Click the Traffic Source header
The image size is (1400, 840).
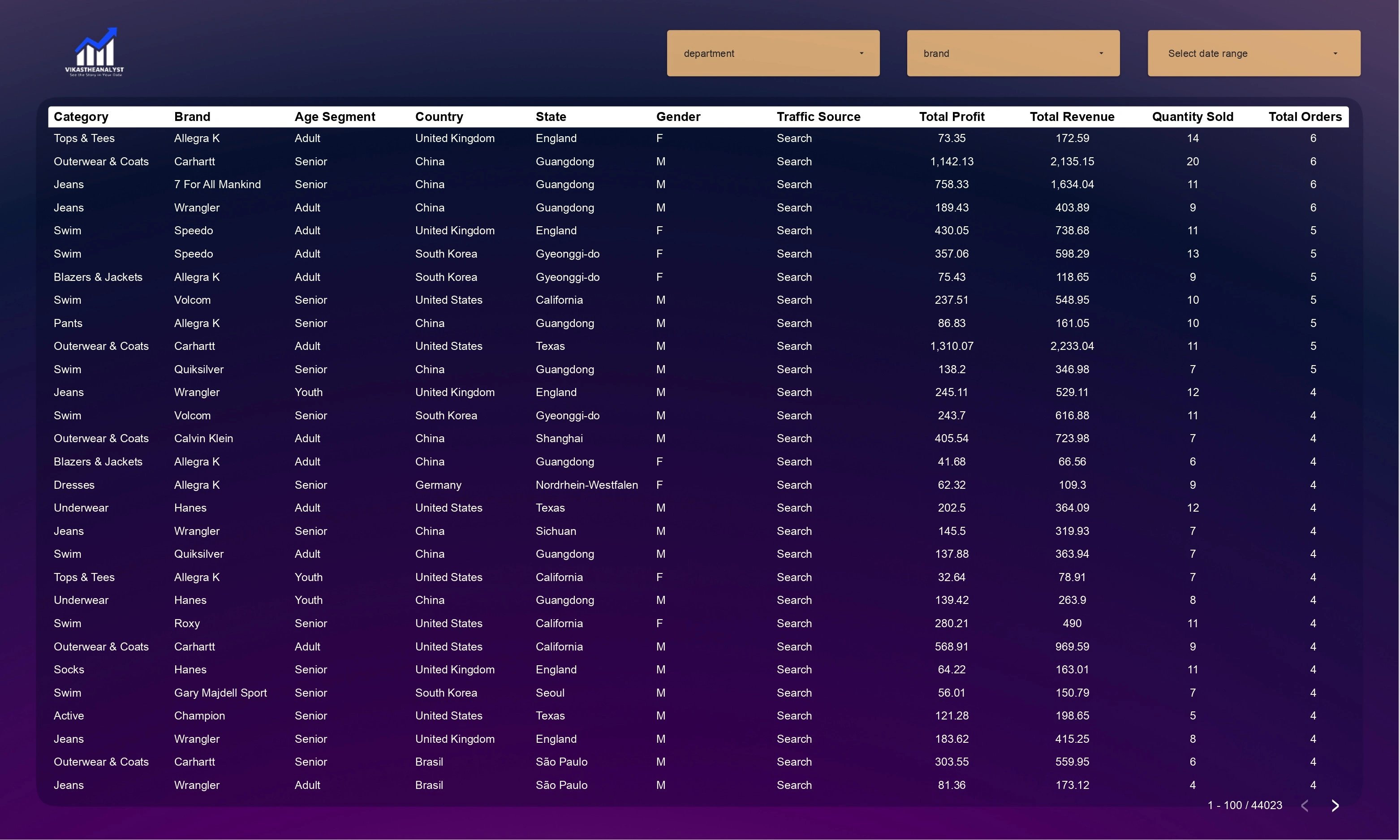pyautogui.click(x=818, y=116)
